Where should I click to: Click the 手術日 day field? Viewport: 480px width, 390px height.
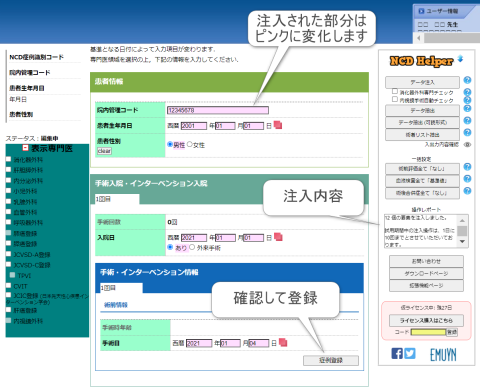pyautogui.click(x=258, y=343)
